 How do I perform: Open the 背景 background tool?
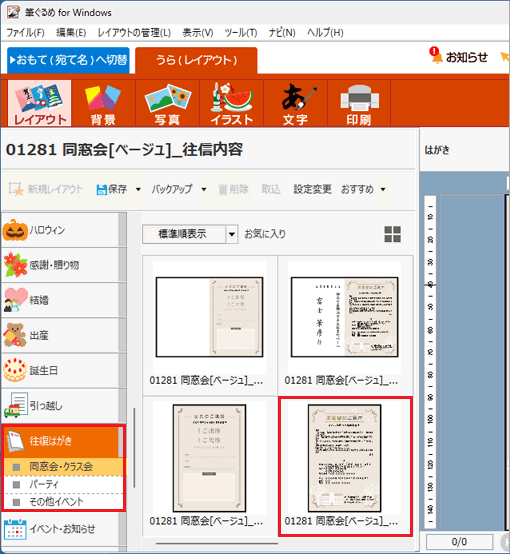tap(103, 103)
